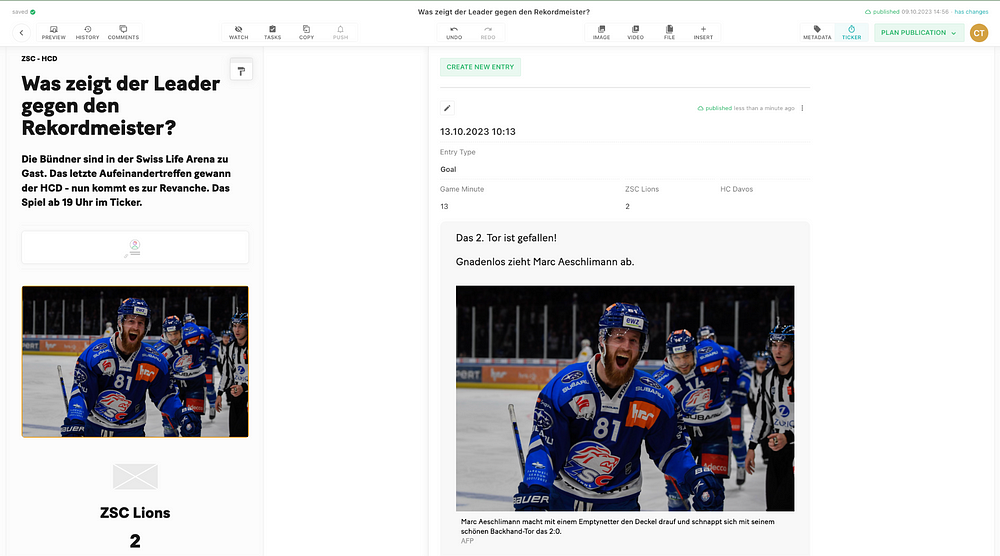Click the ticker entry hockey photo
The image size is (1000, 556).
click(625, 399)
